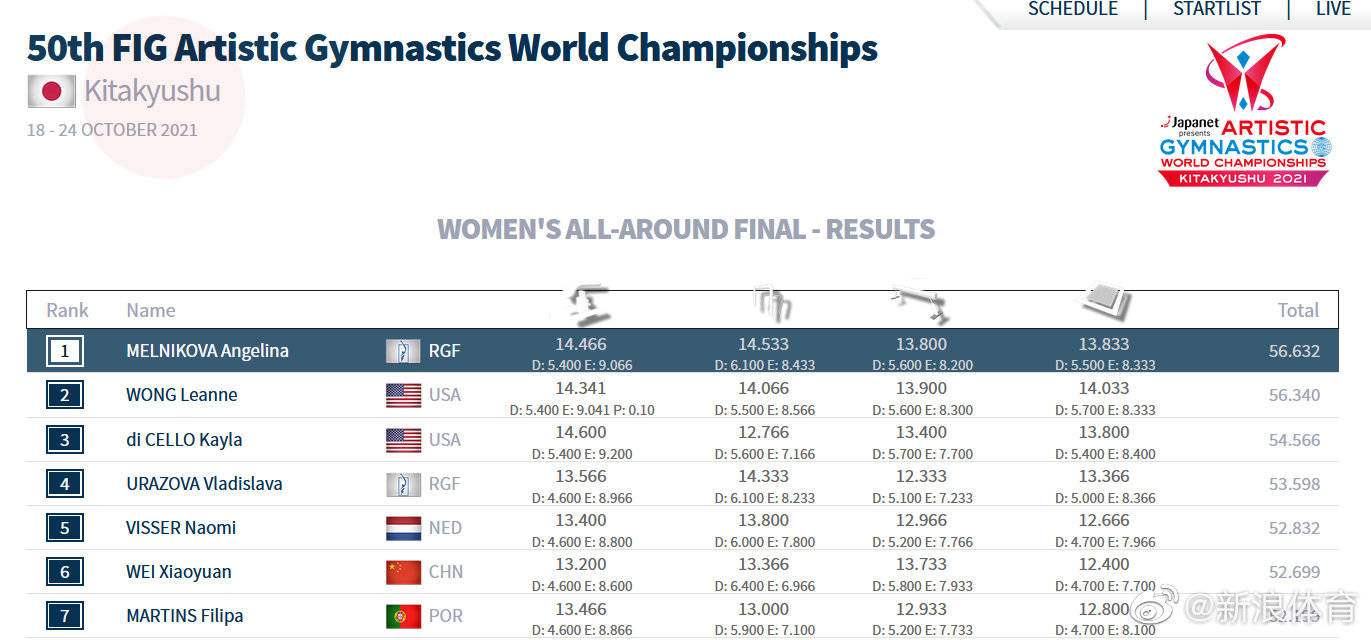Click the Portugal flag beside MARTINS Filipa

(x=403, y=615)
